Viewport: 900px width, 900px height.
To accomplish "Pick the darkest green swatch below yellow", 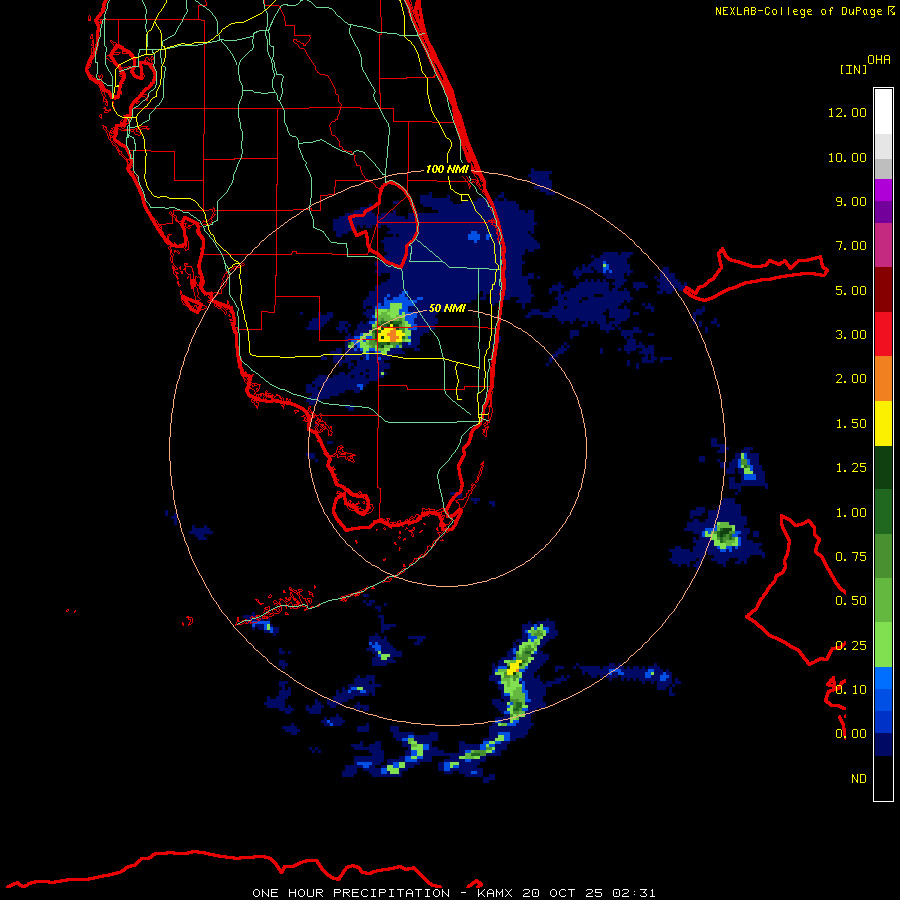I will [x=883, y=468].
